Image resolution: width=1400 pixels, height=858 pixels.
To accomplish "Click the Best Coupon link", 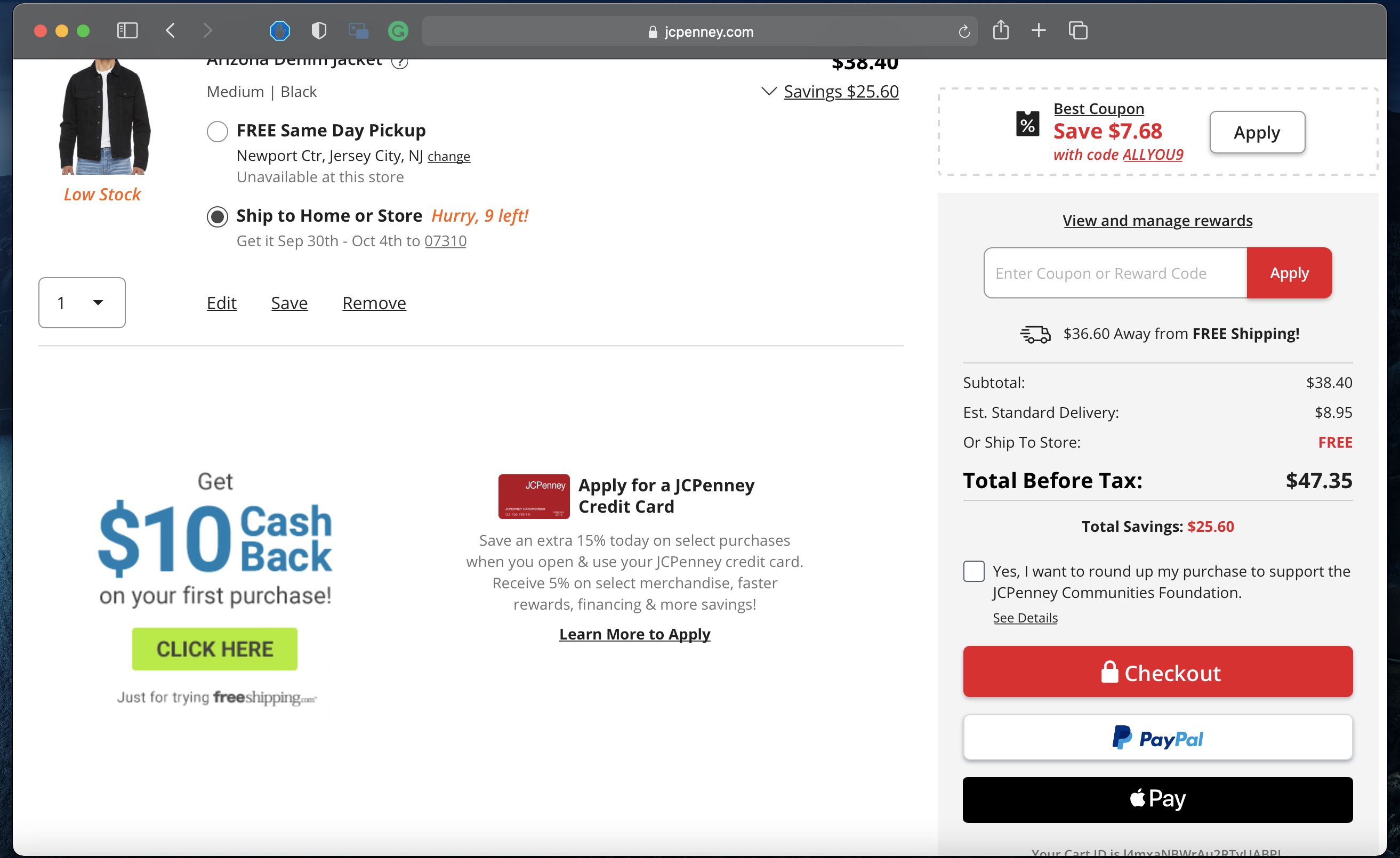I will point(1098,109).
